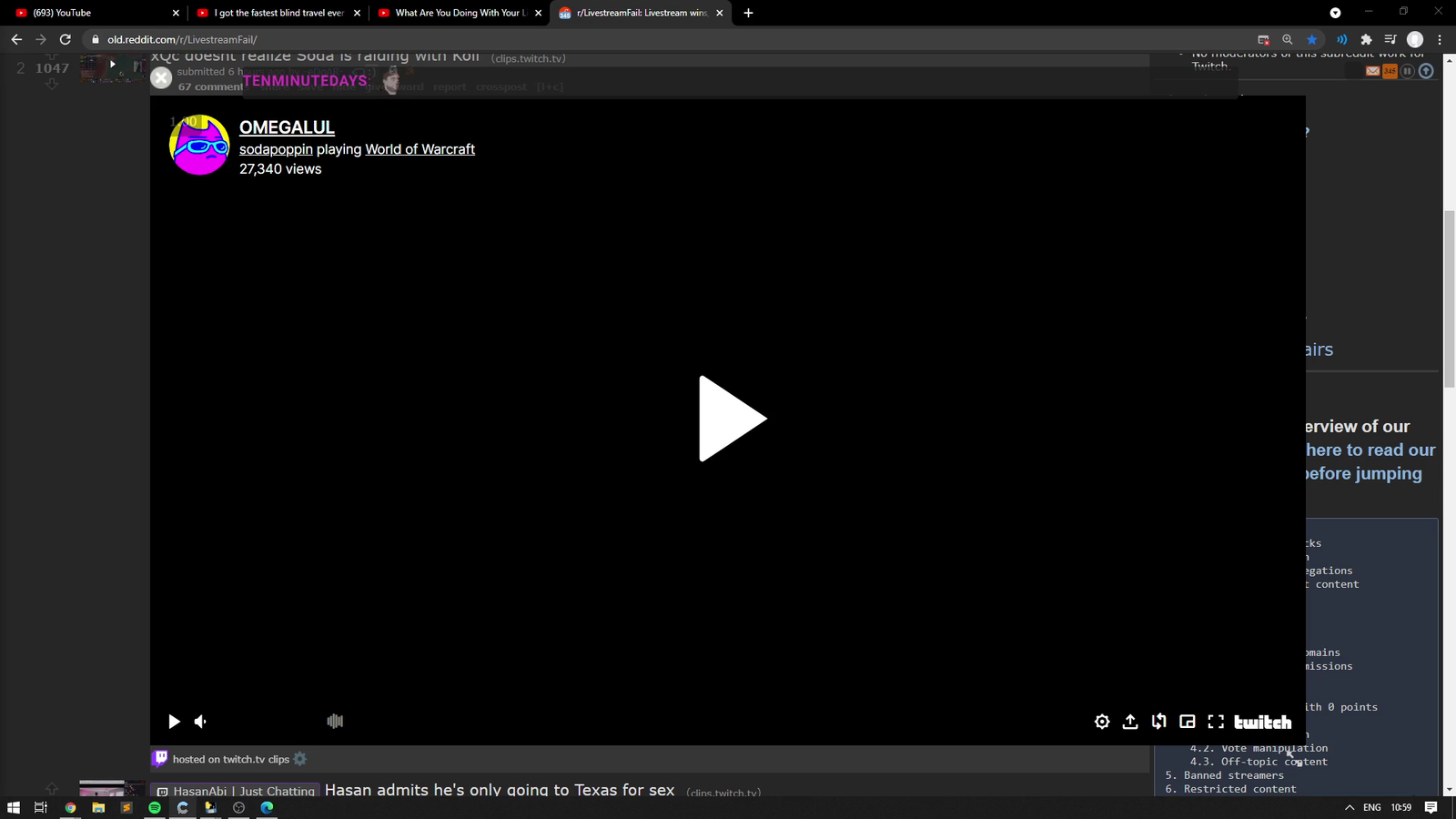1456x819 pixels.
Task: Open the Hasan admits Texas post title
Action: (500, 790)
